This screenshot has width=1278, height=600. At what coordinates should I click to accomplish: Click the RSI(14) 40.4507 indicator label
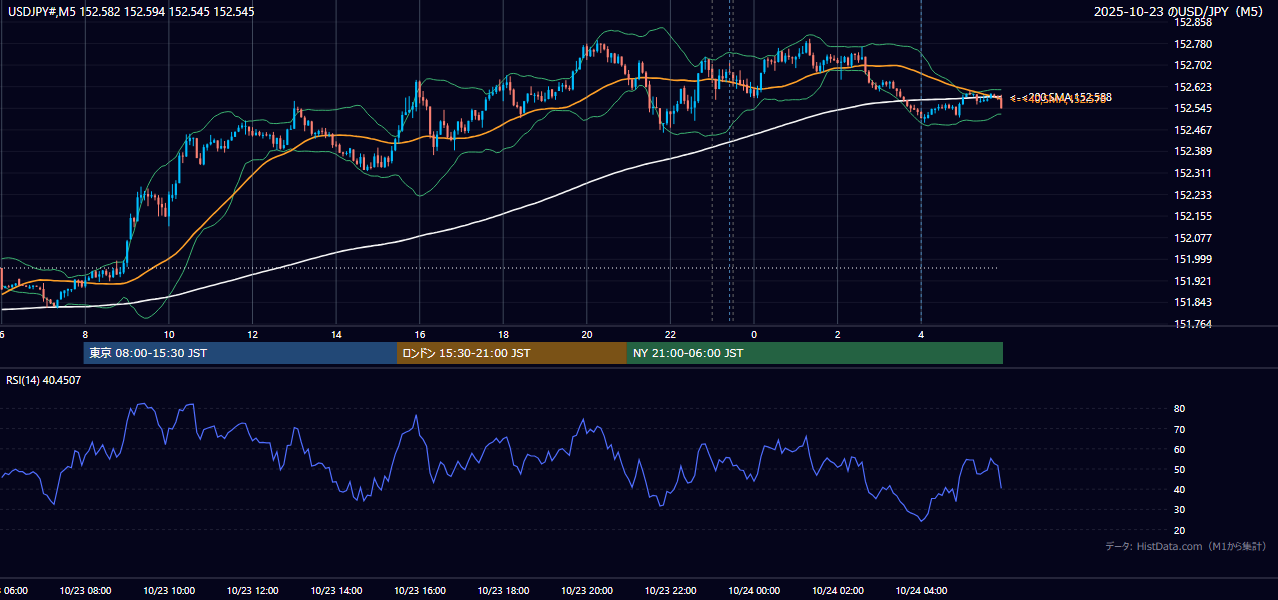coord(43,380)
